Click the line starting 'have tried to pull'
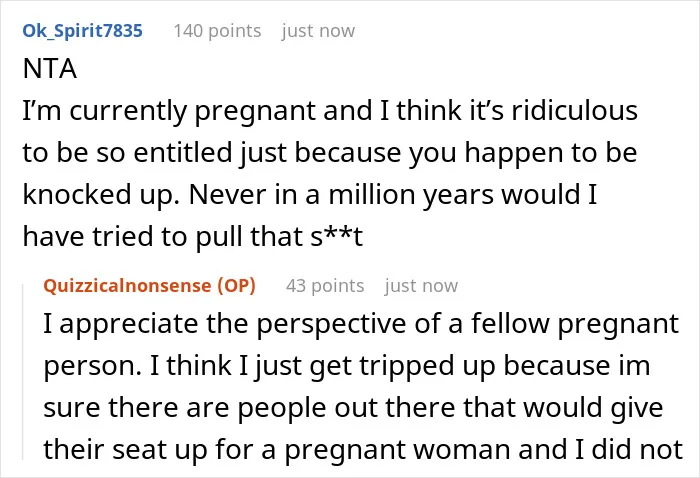This screenshot has width=700, height=478. click(193, 236)
